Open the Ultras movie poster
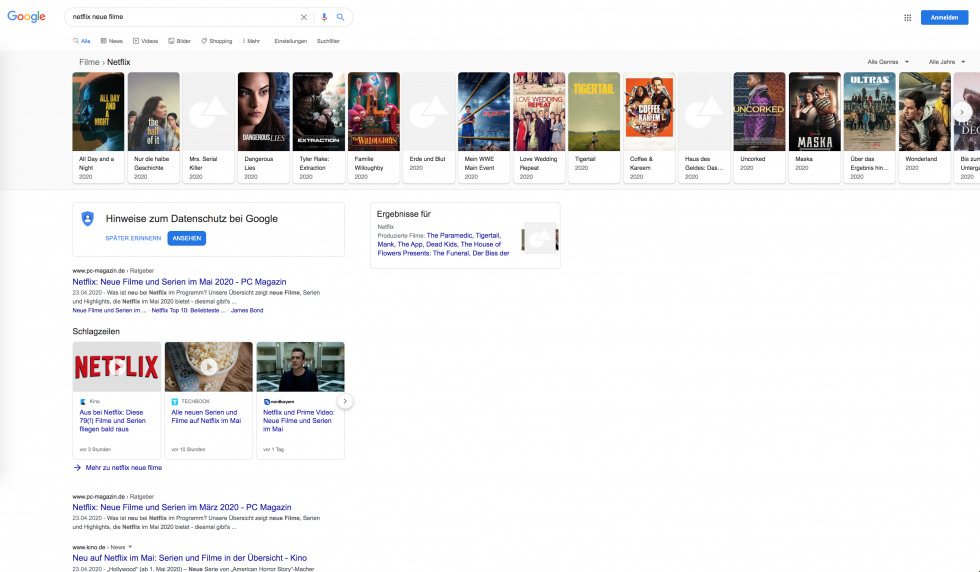 869,111
